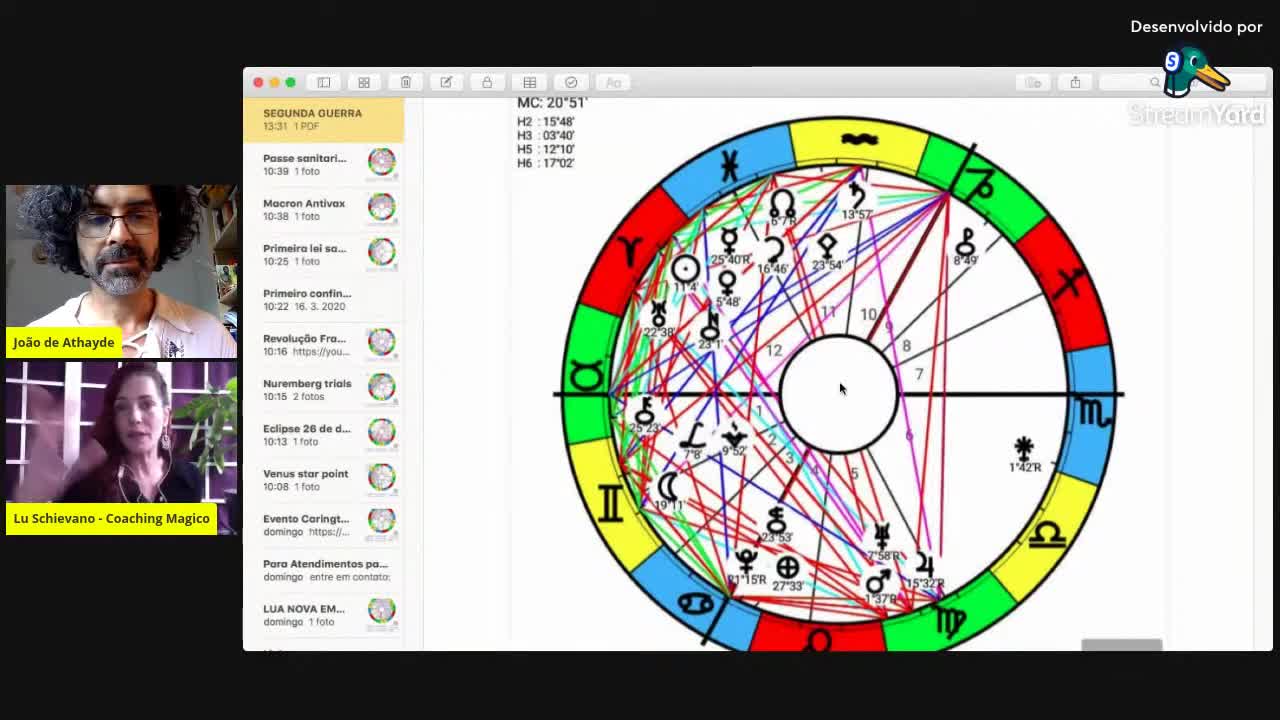Click Lu Schievano video tile
1280x720 pixels.
(x=121, y=448)
